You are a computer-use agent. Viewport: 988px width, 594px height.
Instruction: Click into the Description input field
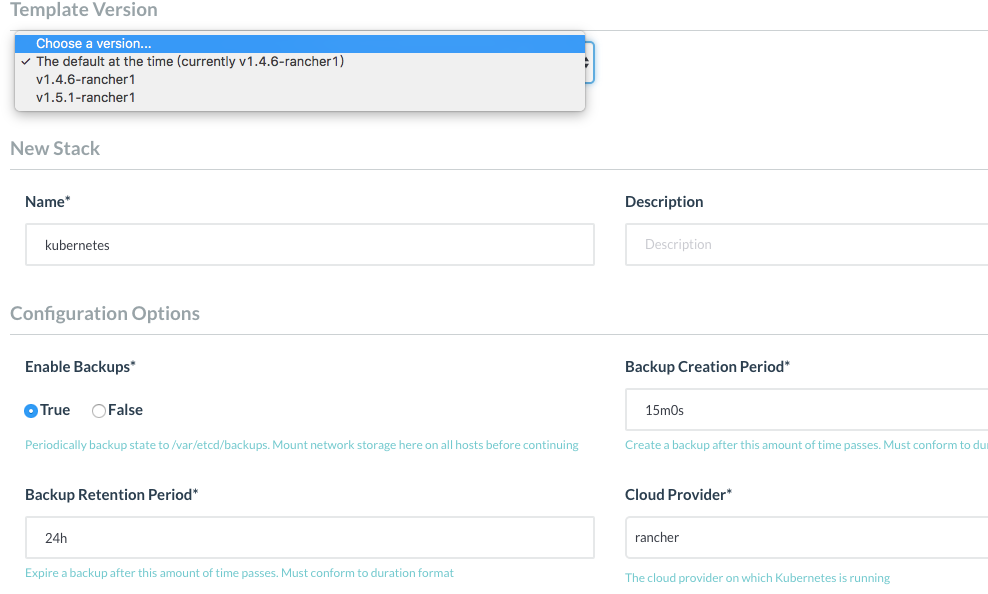806,244
